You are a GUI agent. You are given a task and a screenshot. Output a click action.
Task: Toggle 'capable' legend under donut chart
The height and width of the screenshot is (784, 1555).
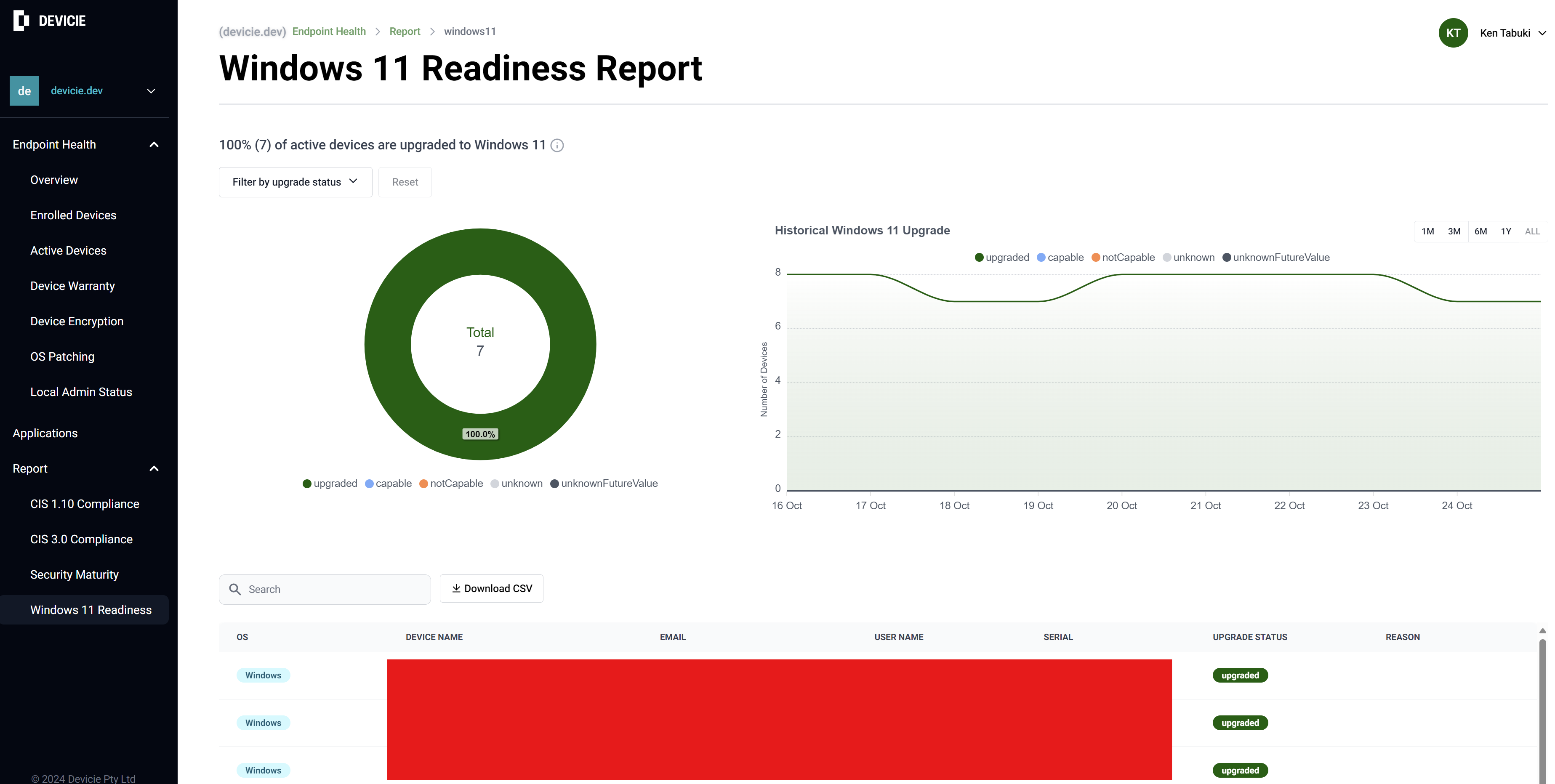click(388, 484)
